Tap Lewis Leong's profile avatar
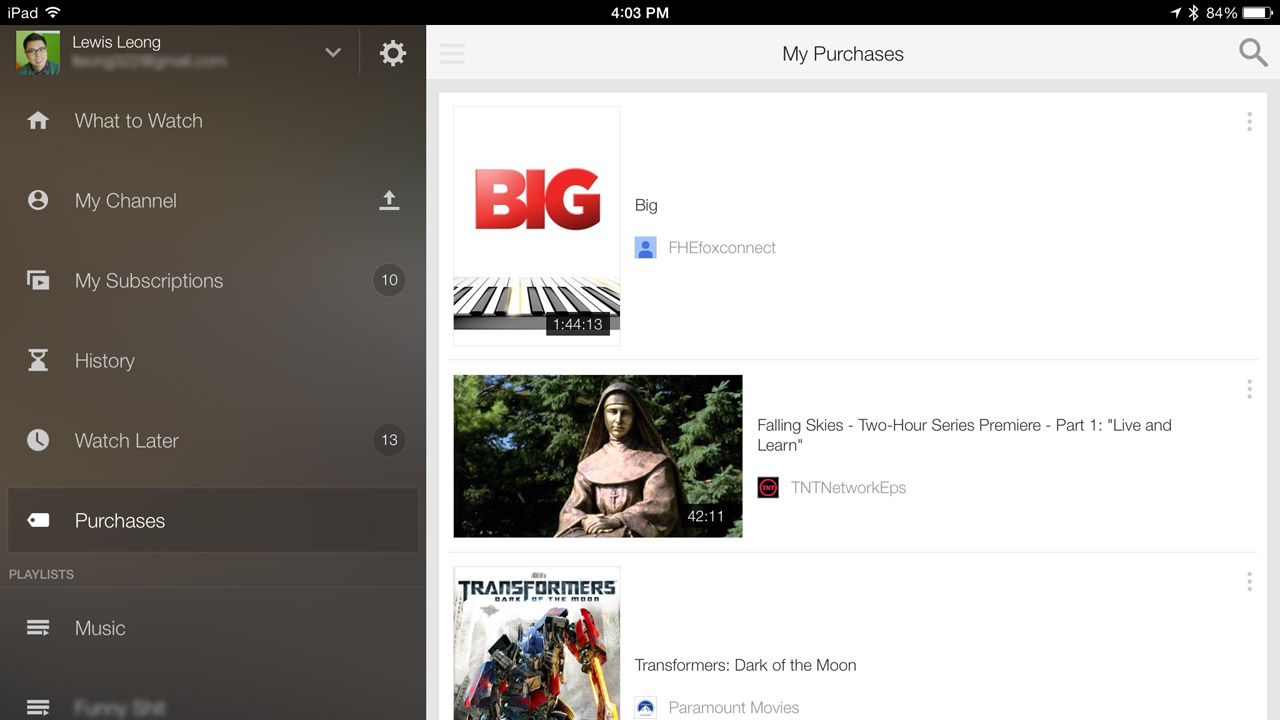Image resolution: width=1280 pixels, height=720 pixels. point(38,52)
